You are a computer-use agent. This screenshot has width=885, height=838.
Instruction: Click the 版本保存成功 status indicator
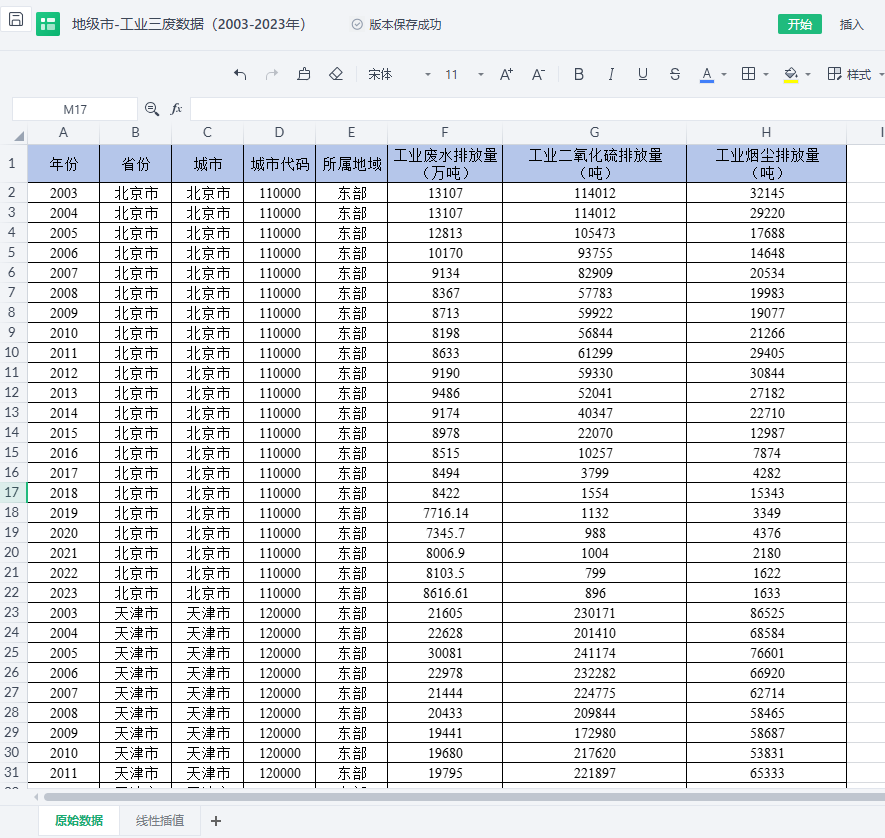[397, 24]
